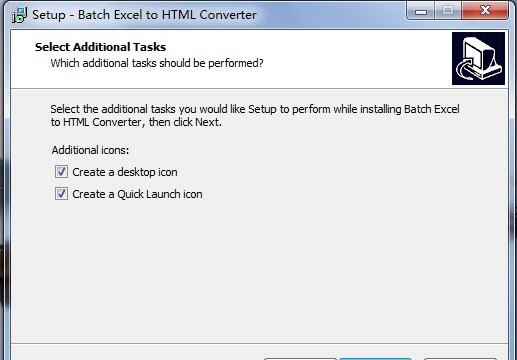The height and width of the screenshot is (360, 517).
Task: Click "Which additional tasks should be performed?" text
Action: coord(157,63)
